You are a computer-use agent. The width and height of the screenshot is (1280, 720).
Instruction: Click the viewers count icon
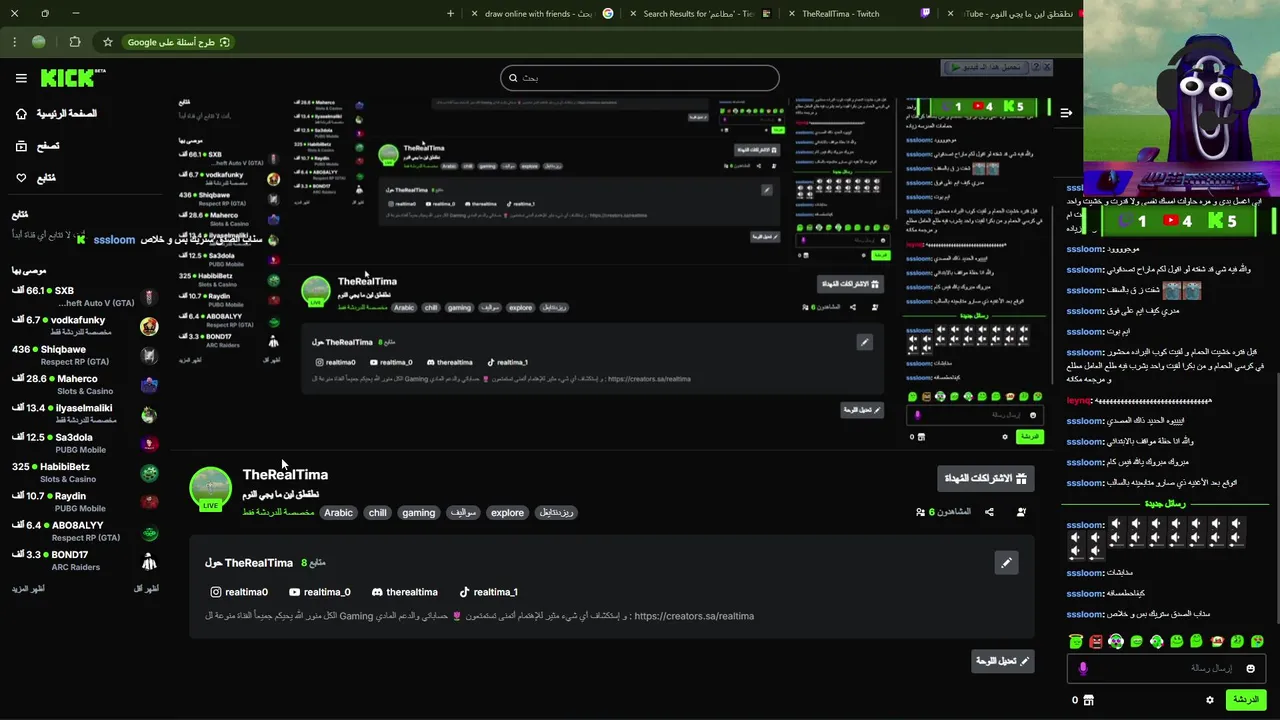coord(920,512)
